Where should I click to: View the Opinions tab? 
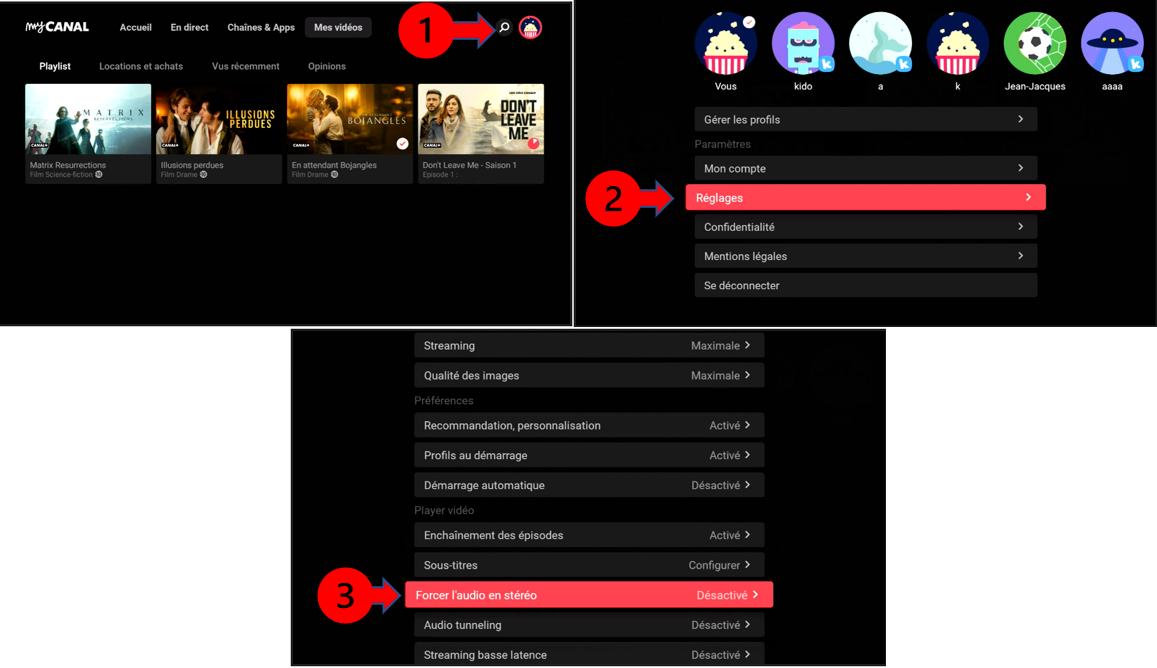point(327,66)
